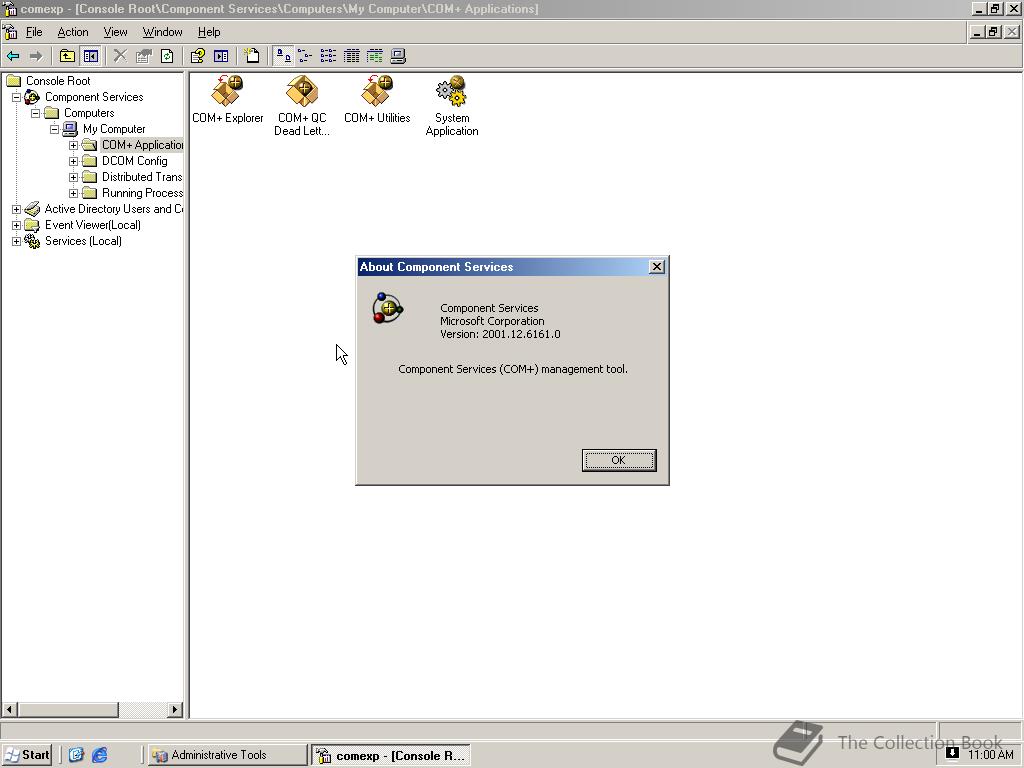Screen dimensions: 1024x768
Task: Click the Help toolbar icon
Action: coord(197,56)
